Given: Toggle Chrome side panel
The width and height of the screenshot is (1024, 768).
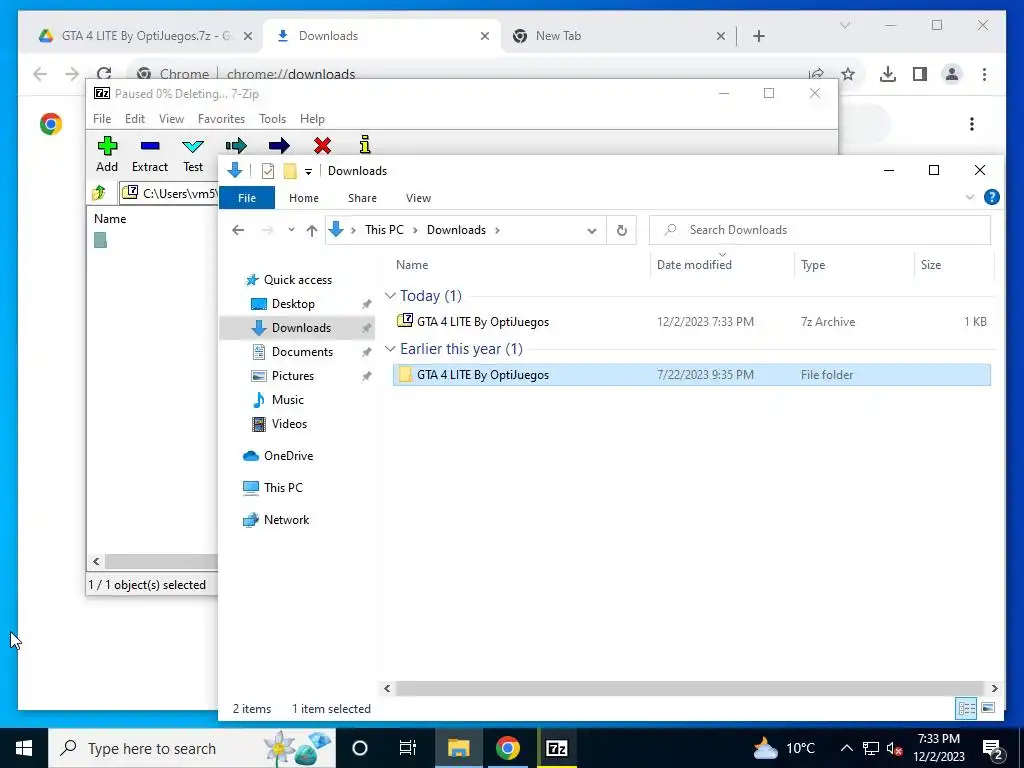Looking at the screenshot, I should click(x=920, y=74).
